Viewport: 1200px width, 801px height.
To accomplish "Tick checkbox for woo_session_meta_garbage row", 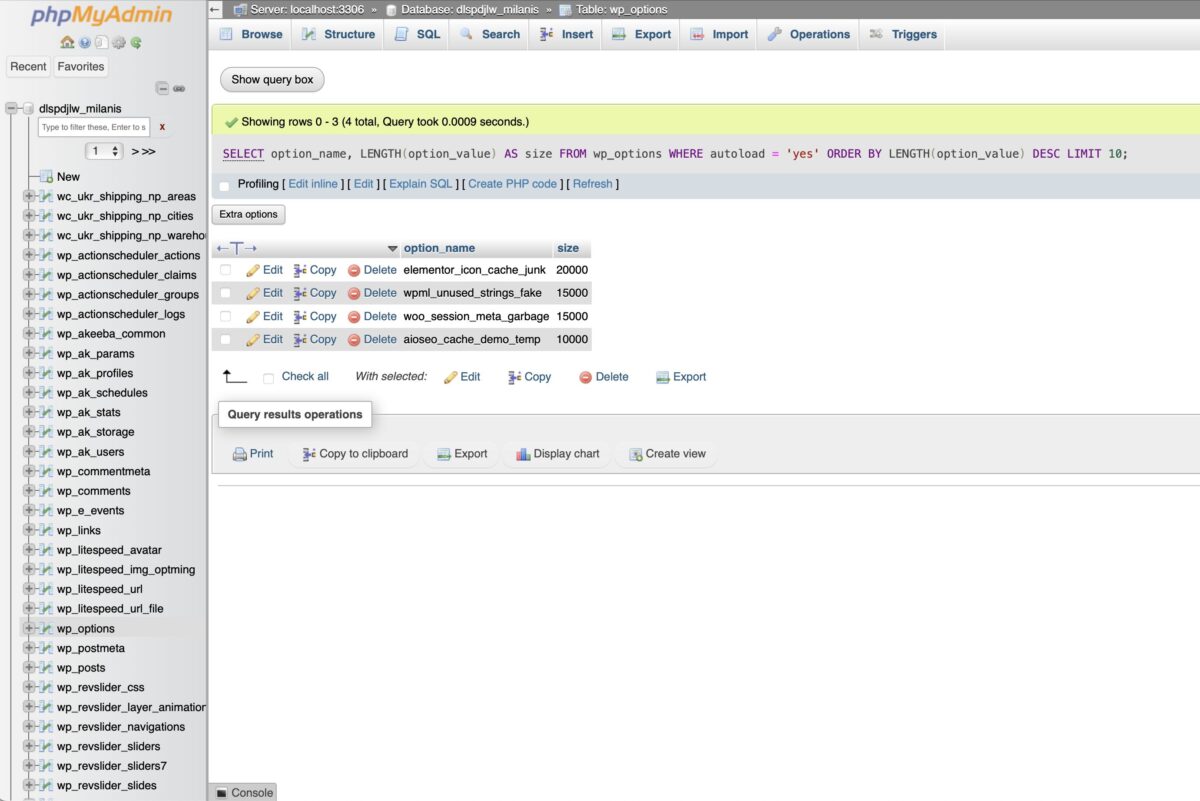I will coord(225,316).
